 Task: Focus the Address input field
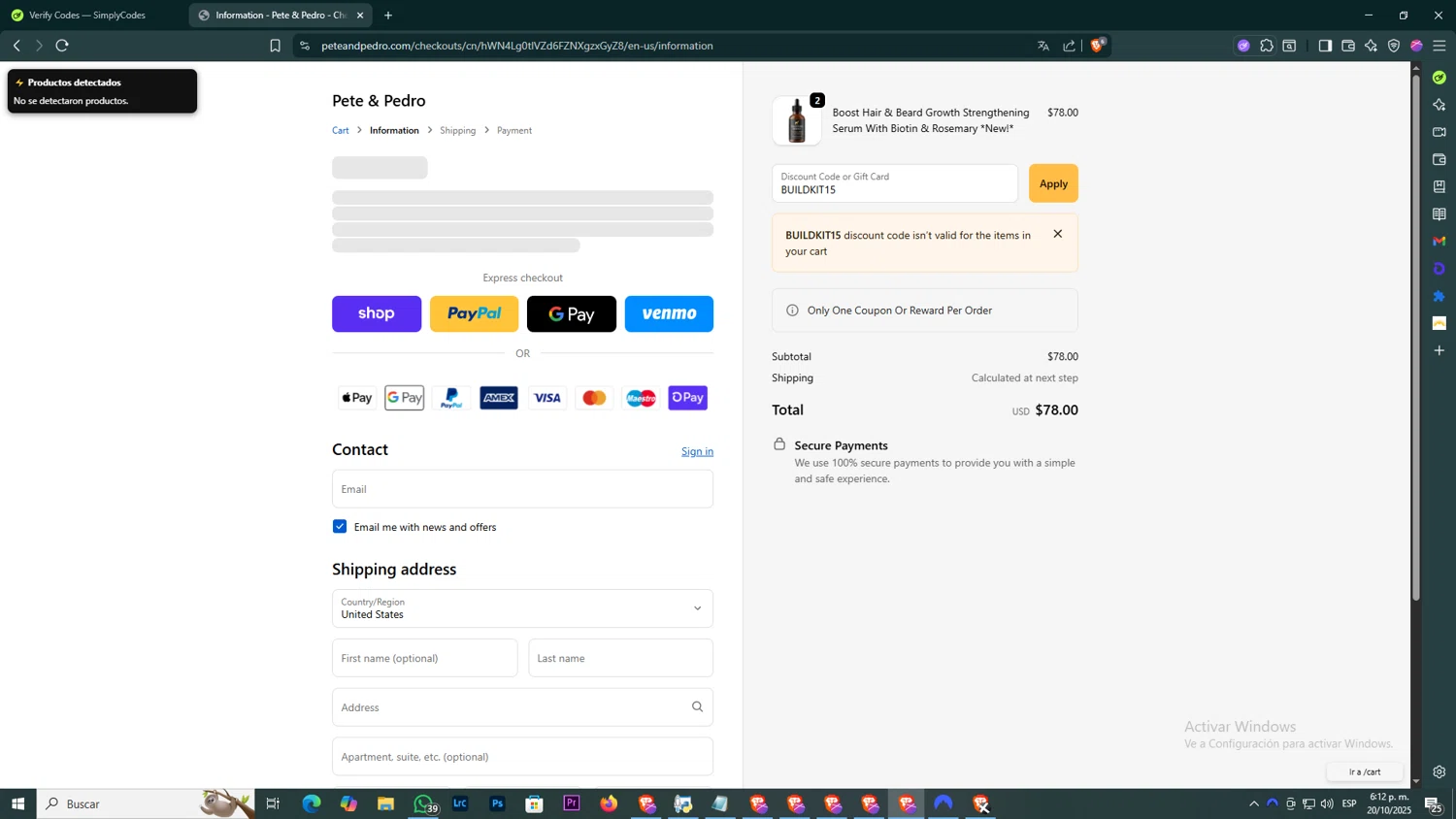click(x=522, y=707)
